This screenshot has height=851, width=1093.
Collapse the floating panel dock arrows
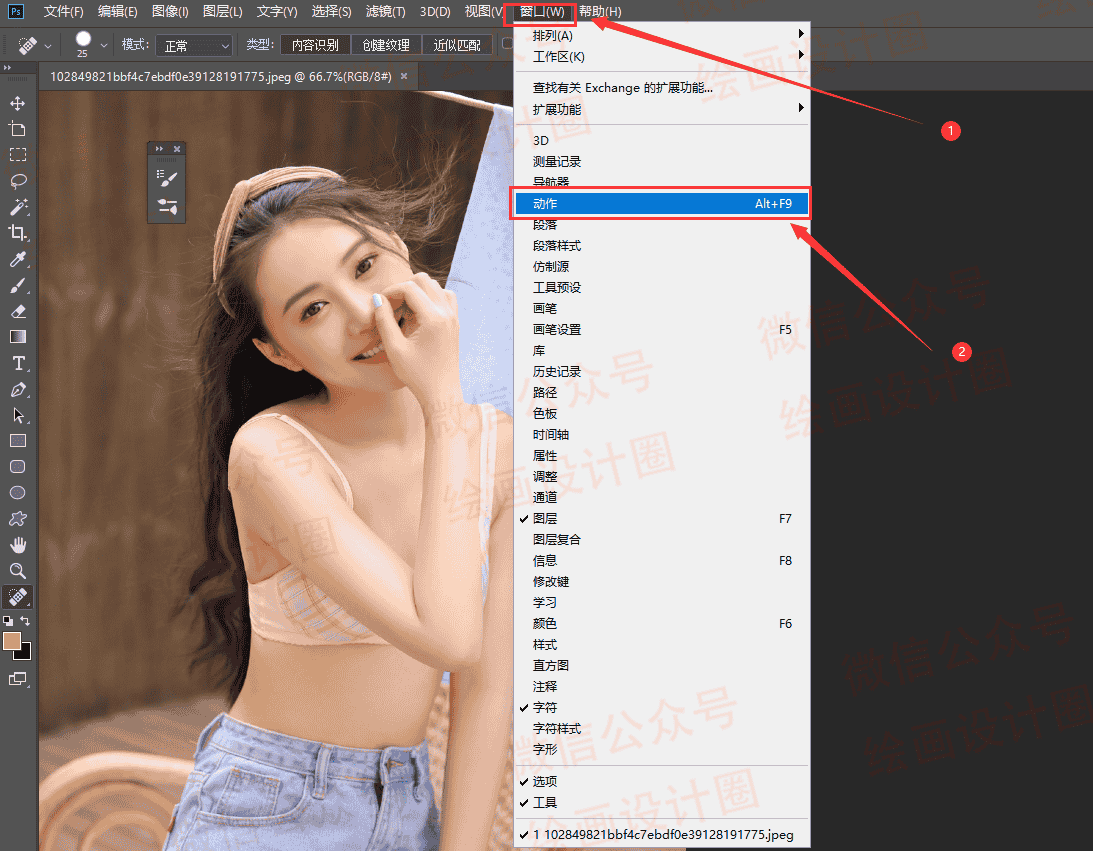[159, 148]
